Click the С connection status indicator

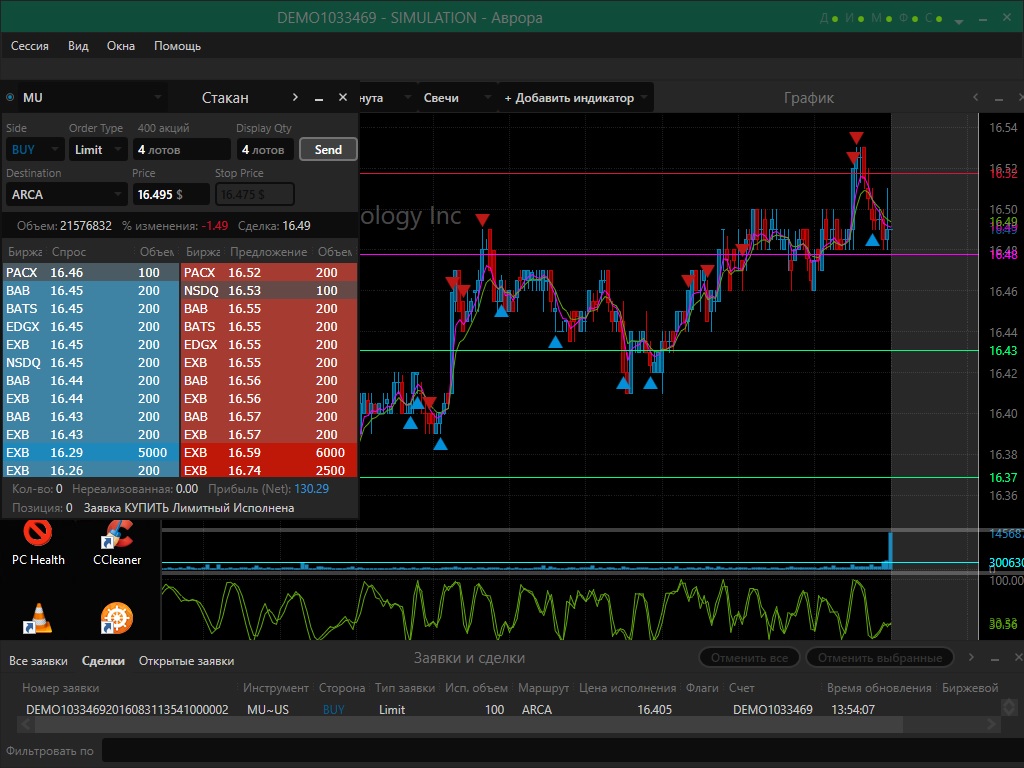click(x=934, y=18)
